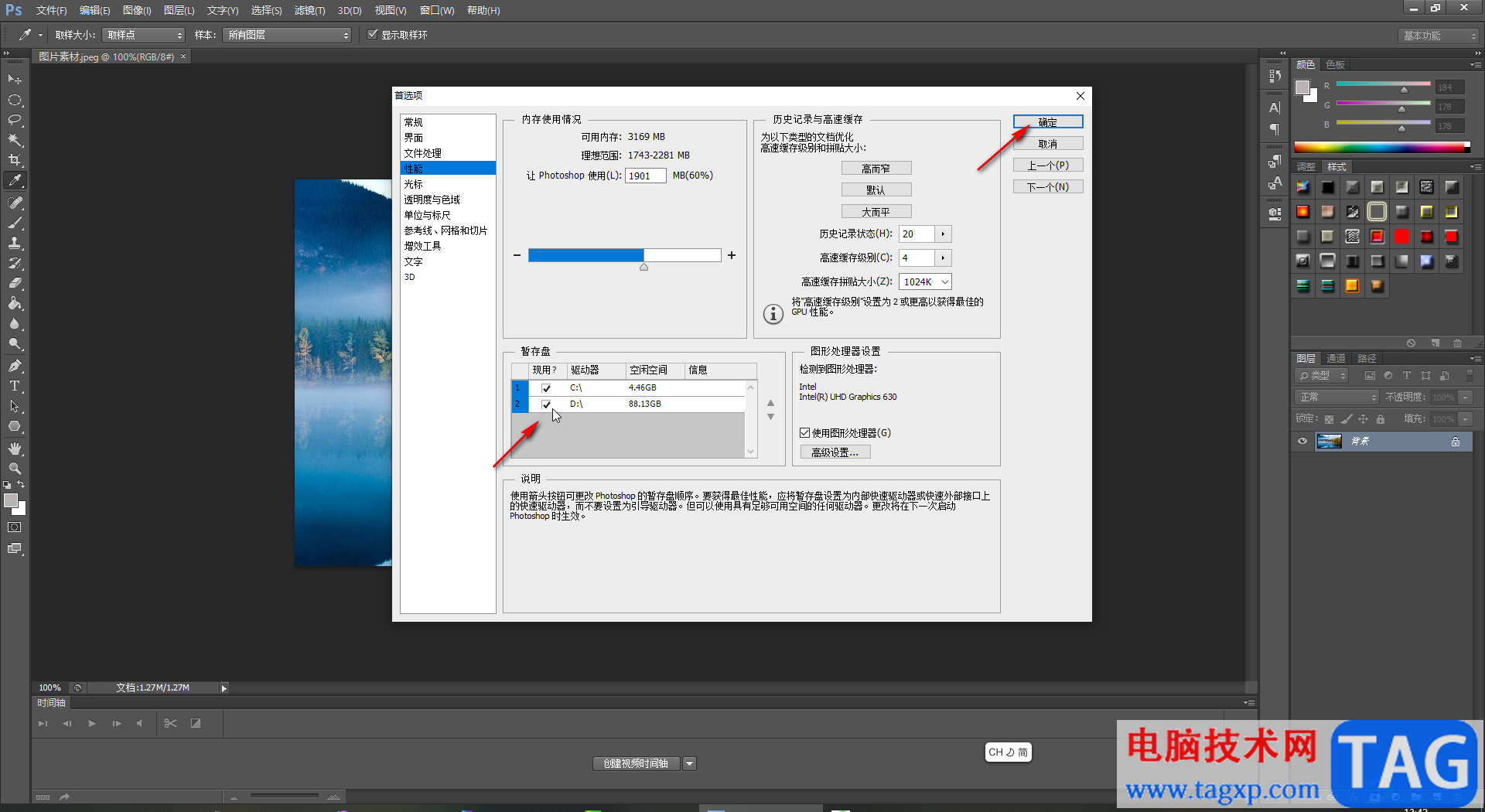Toggle Quick Mask mode icon
Image resolution: width=1485 pixels, height=812 pixels.
[x=15, y=527]
